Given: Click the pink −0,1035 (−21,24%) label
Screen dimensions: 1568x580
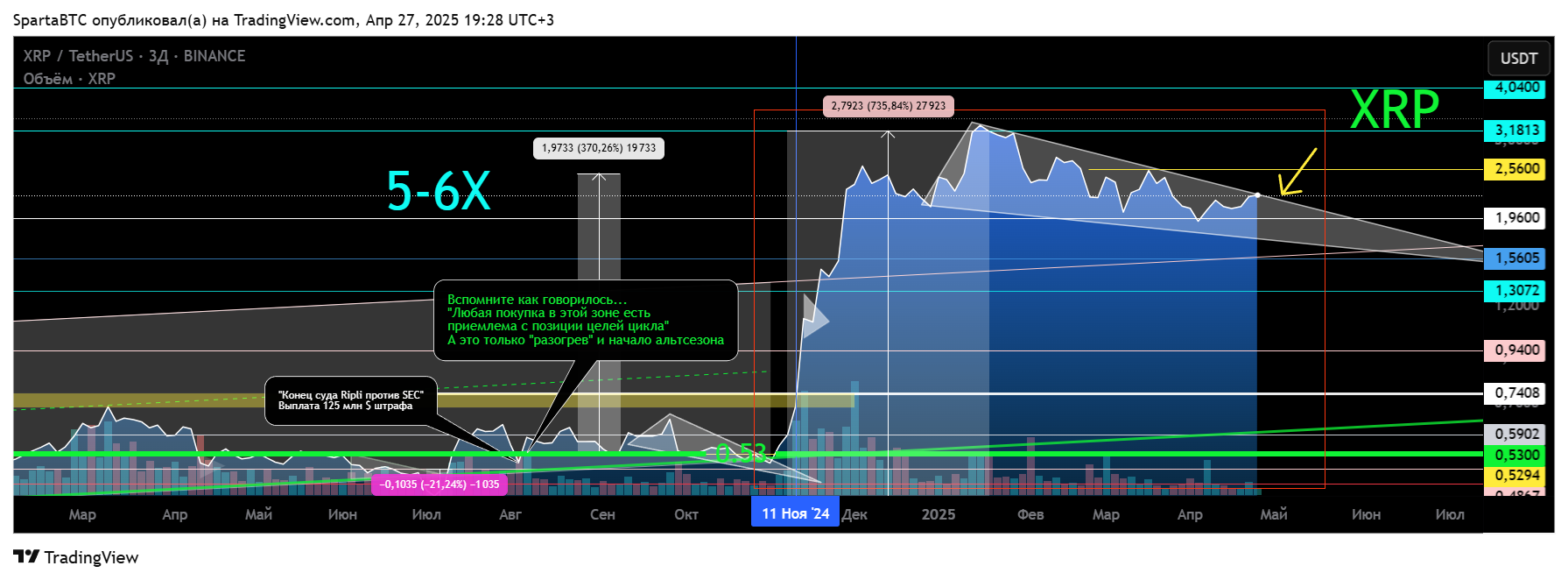Looking at the screenshot, I should [x=439, y=485].
